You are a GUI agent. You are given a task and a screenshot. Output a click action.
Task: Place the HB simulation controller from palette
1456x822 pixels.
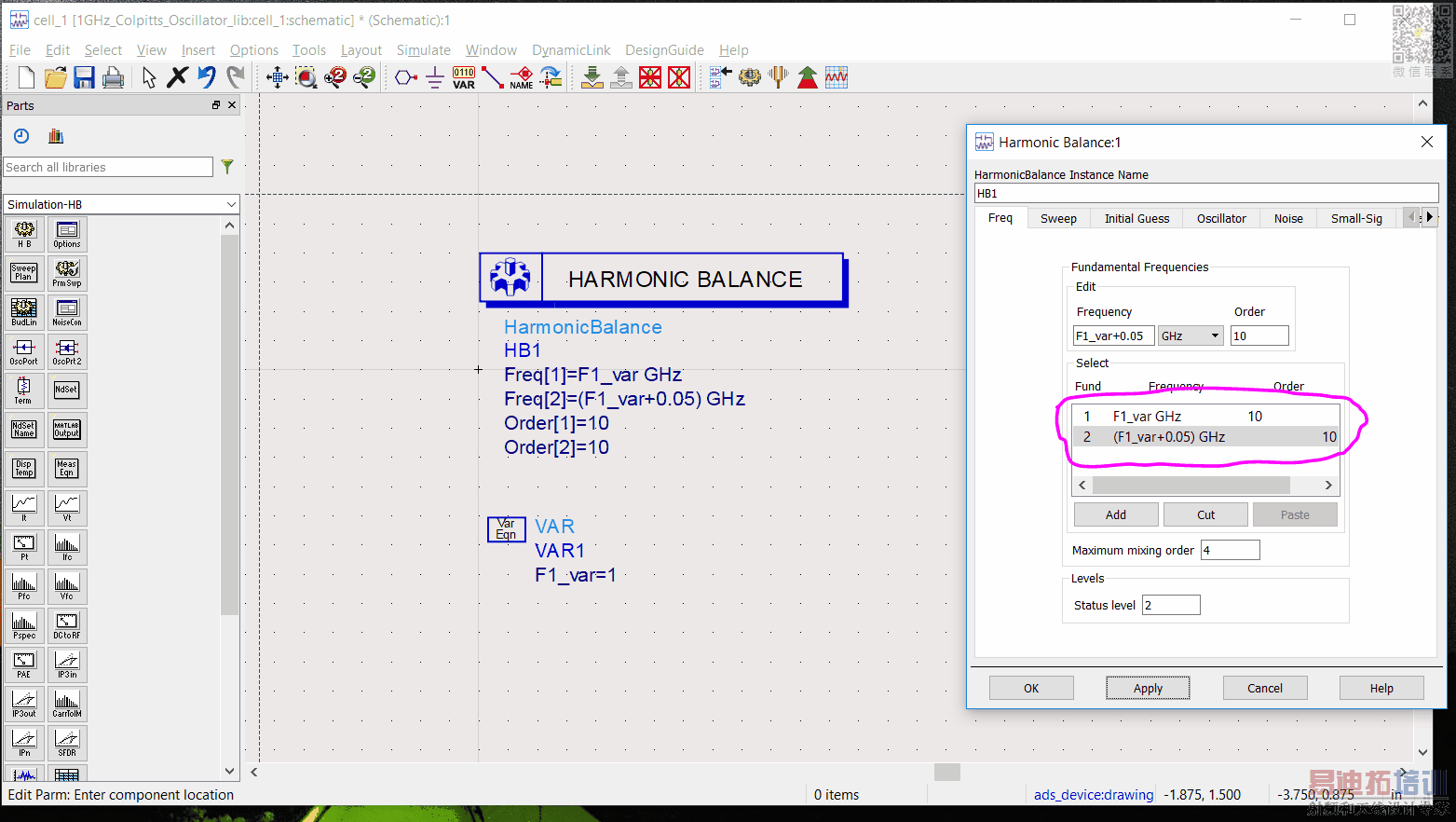click(24, 234)
